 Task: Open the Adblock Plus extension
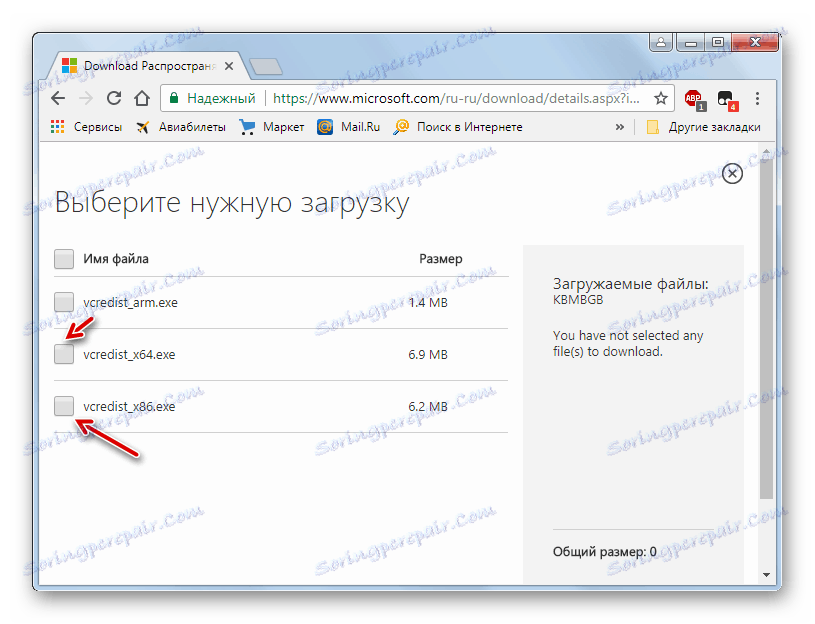[694, 99]
